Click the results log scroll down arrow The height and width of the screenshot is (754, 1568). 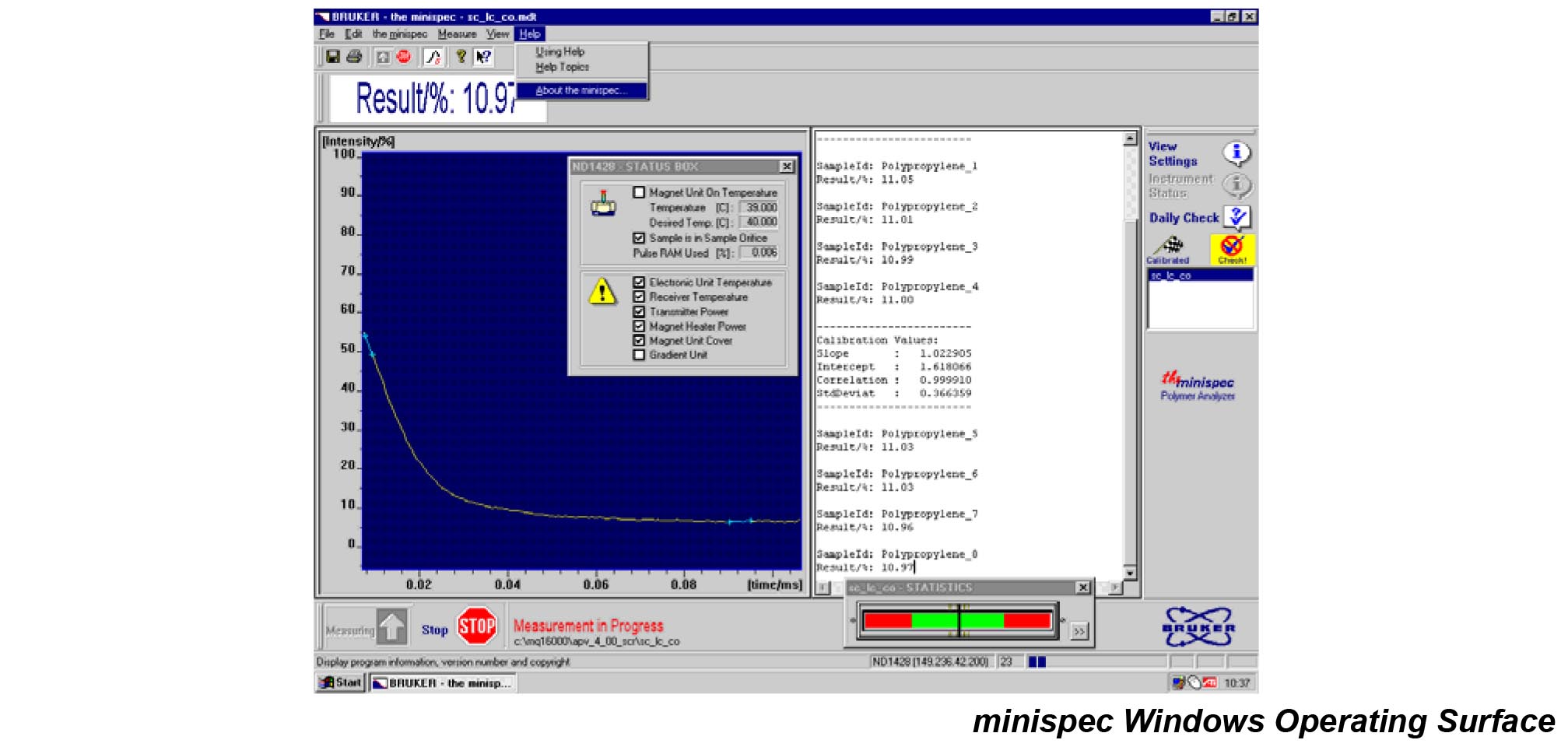[1130, 573]
